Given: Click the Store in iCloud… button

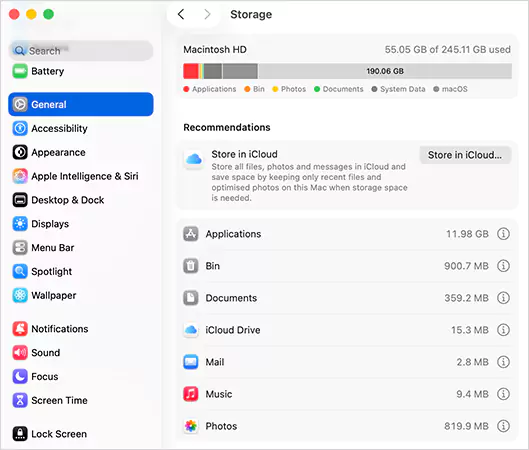Looking at the screenshot, I should [x=465, y=155].
